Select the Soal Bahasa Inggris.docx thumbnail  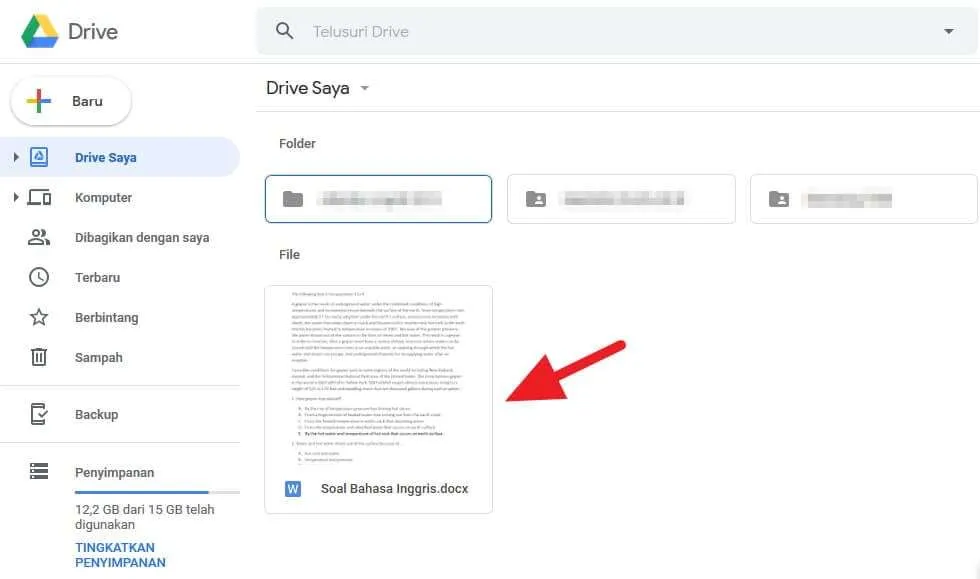tap(379, 377)
